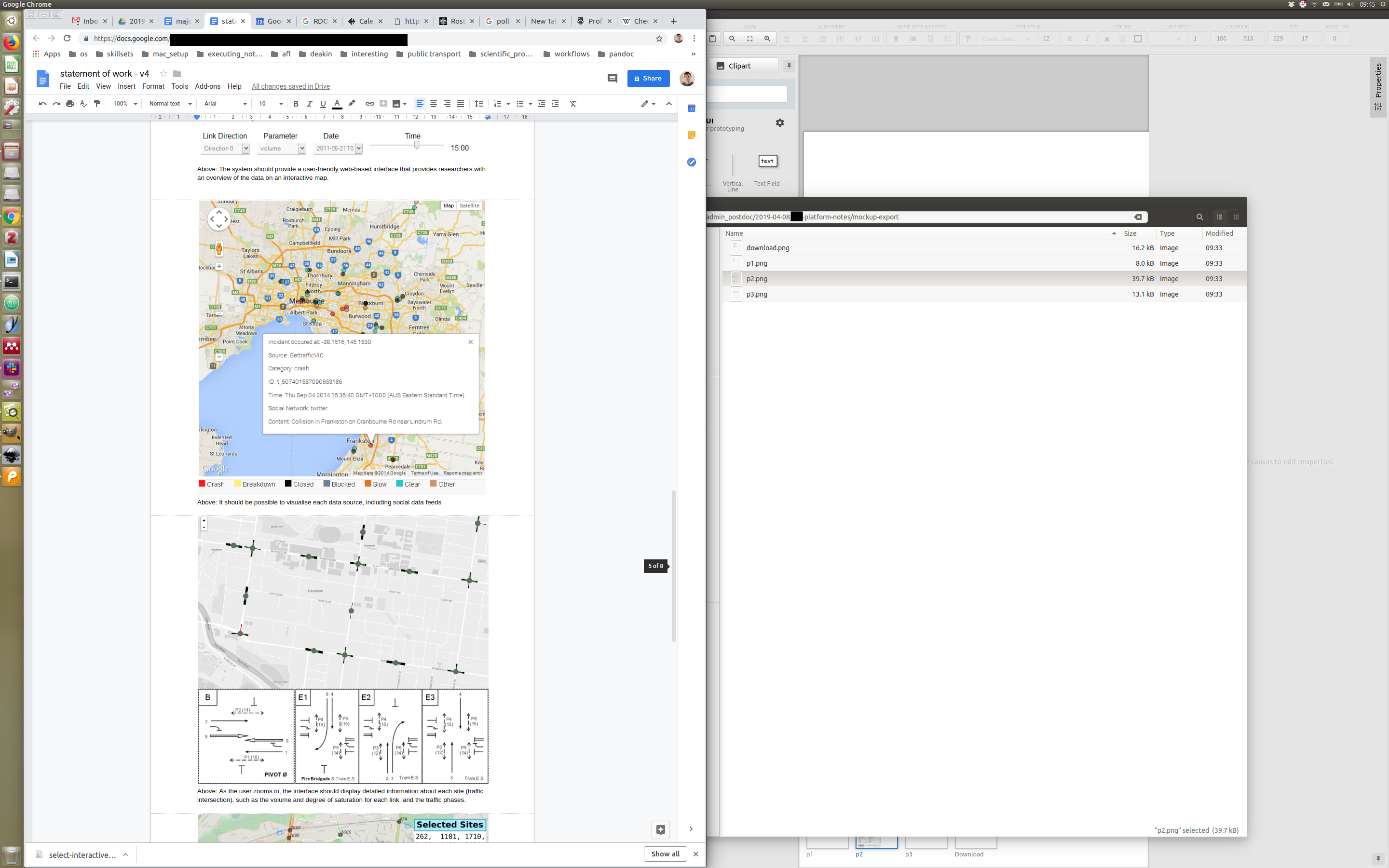Viewport: 1389px width, 868px height.
Task: Click the paint format icon
Action: [97, 104]
